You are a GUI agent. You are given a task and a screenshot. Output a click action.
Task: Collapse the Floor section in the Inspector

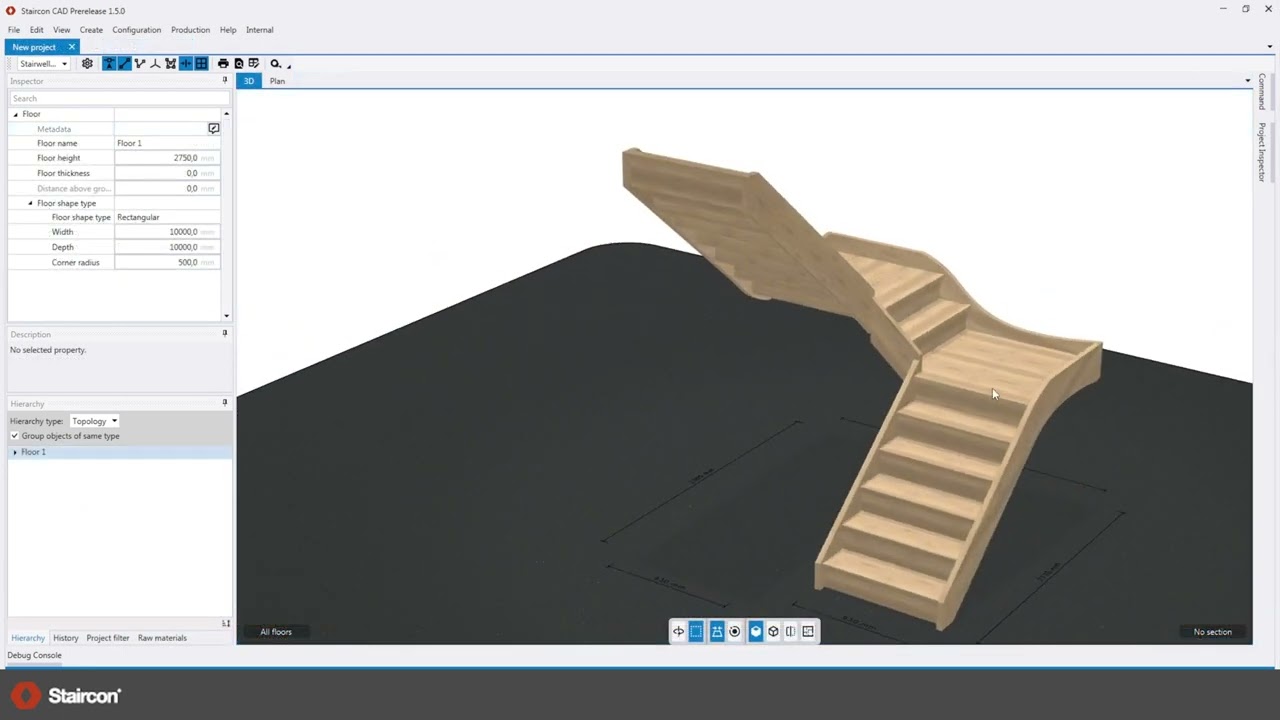pos(15,114)
